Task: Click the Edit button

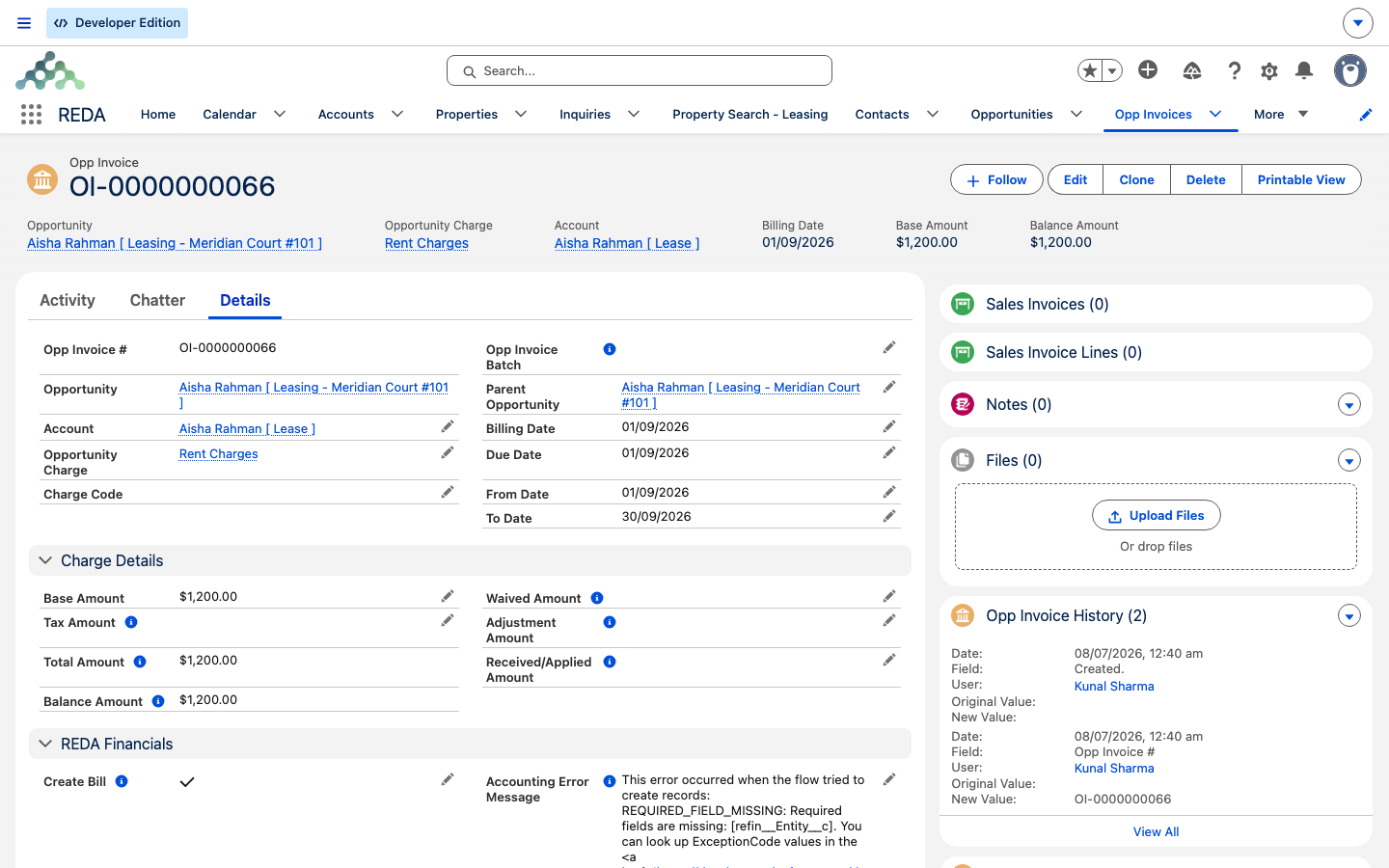Action: click(1076, 180)
